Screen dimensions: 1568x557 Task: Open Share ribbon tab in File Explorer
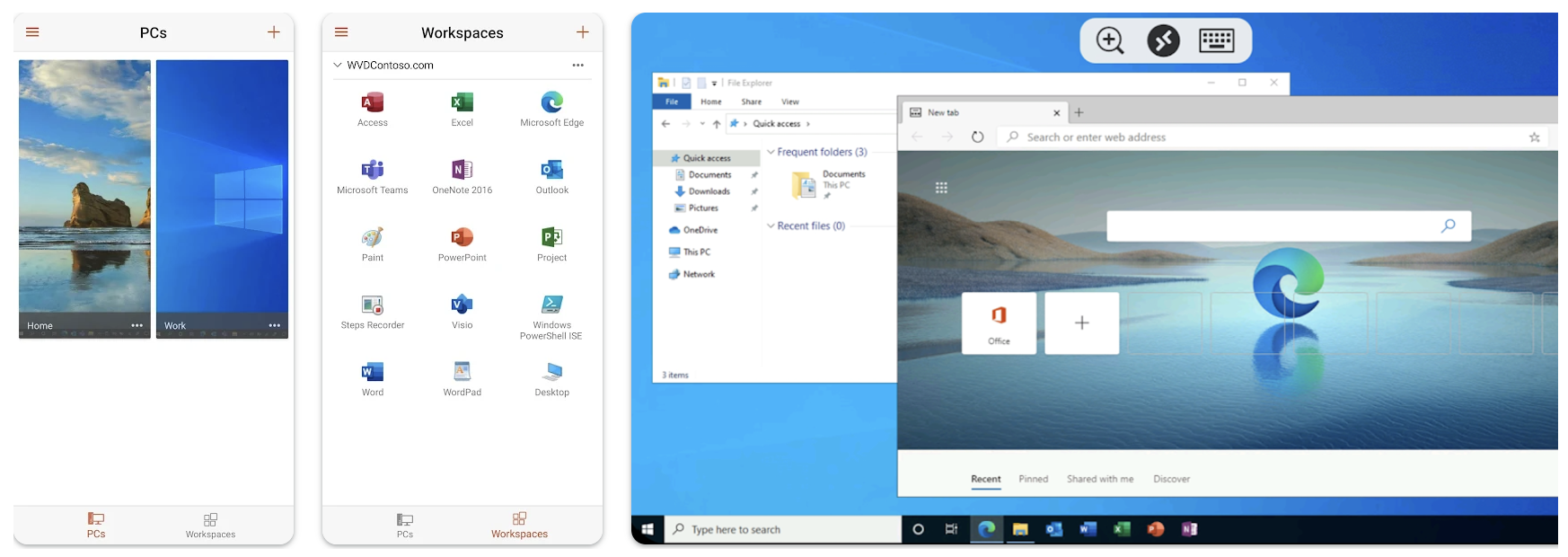click(x=752, y=102)
